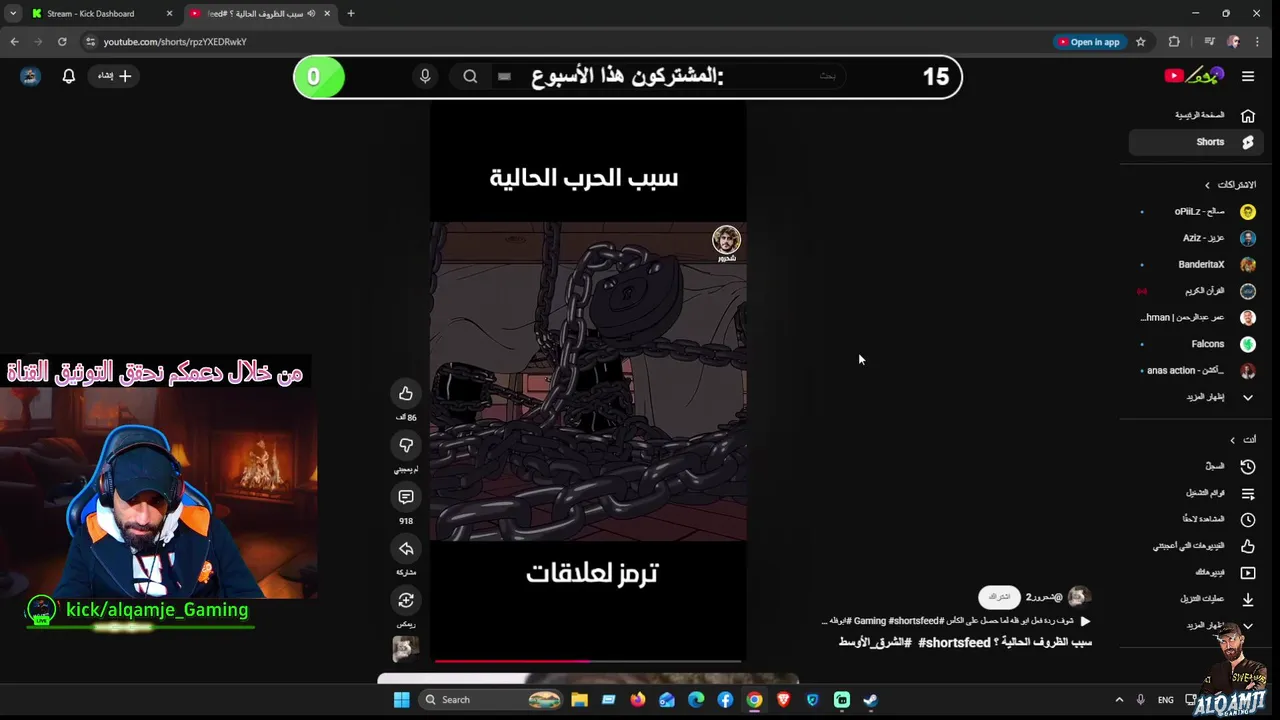Open a new browser tab

pos(350,13)
